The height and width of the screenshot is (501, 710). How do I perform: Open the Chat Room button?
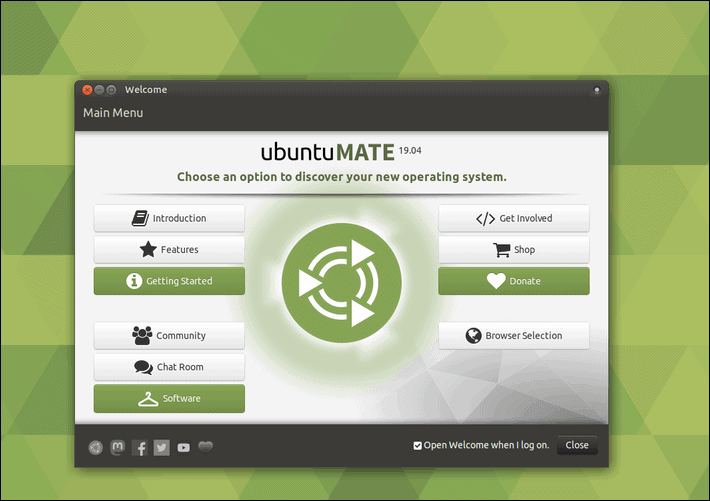point(169,367)
